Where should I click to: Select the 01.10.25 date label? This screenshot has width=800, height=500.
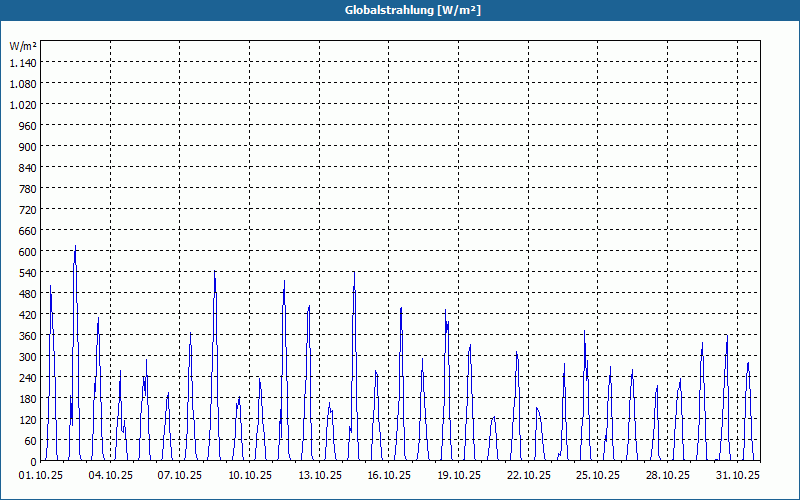point(41,476)
